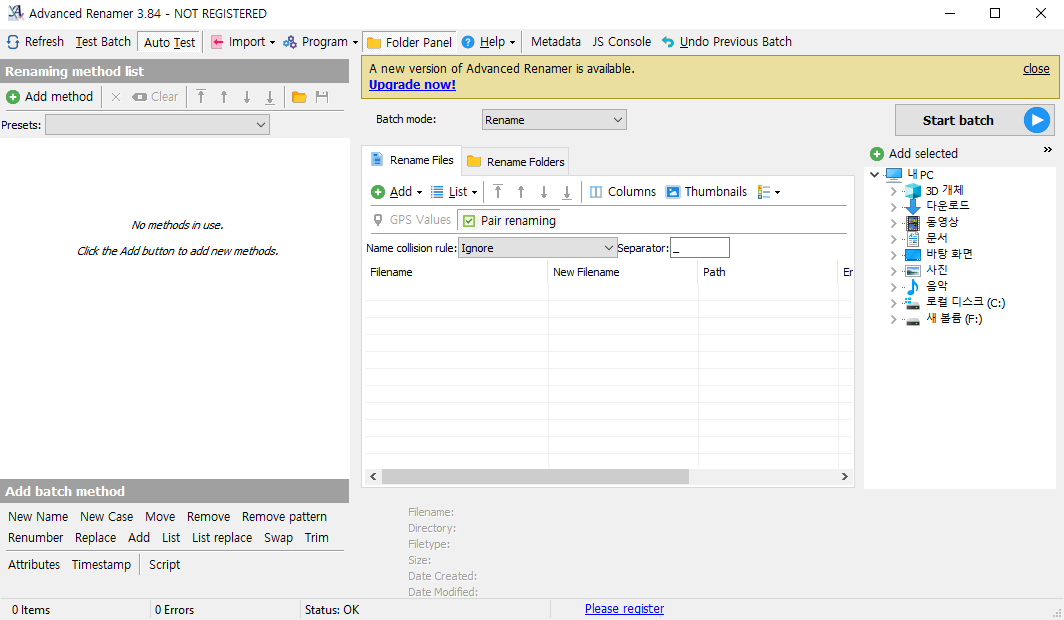
Task: Click the Please register link
Action: 624,609
